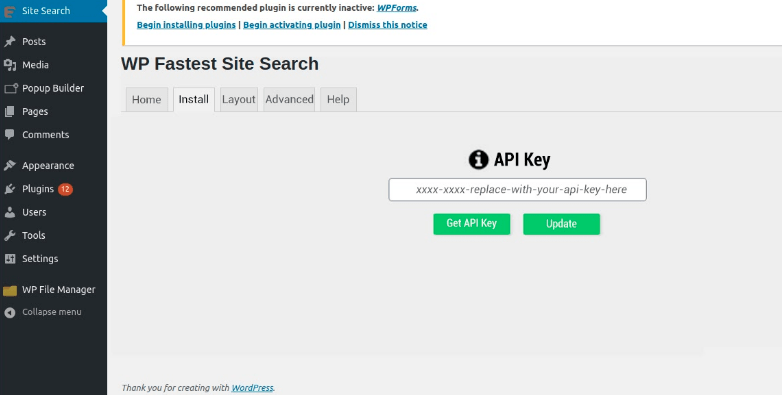The image size is (782, 397).
Task: Click the Site Search sidebar icon
Action: pos(9,11)
